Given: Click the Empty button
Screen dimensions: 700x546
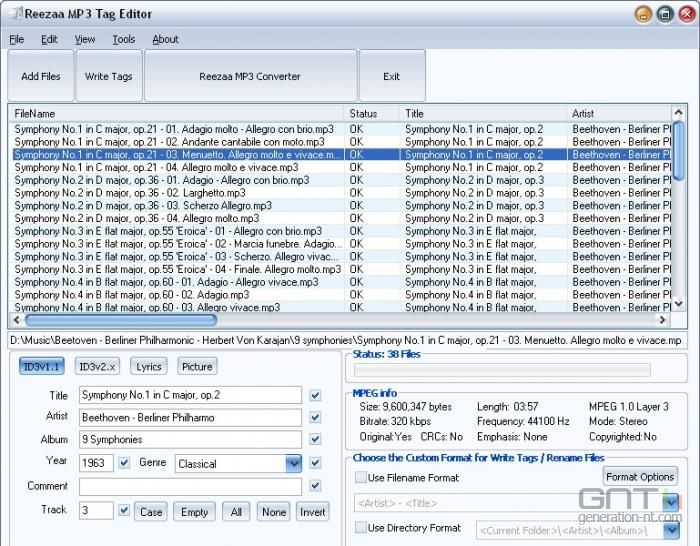Looking at the screenshot, I should point(194,512).
